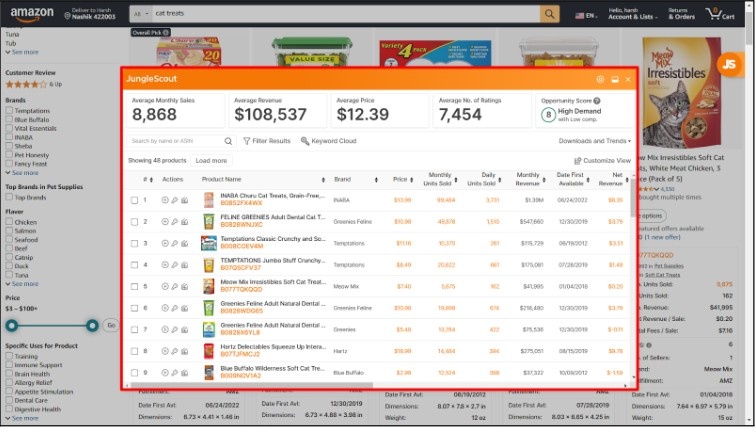Screen dimensions: 756x429
Task: Open JungleScout settings gear icon
Action: pos(600,80)
